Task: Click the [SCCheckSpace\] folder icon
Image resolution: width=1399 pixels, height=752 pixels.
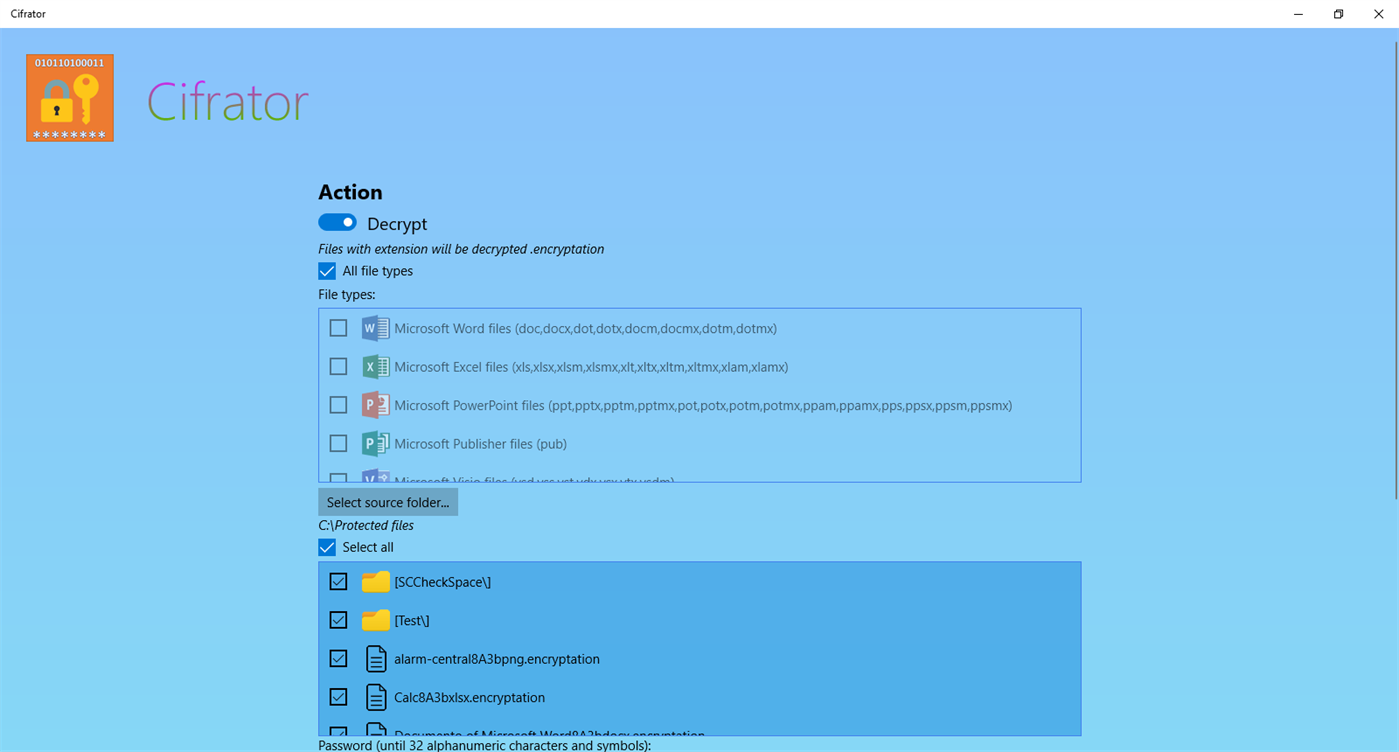Action: click(x=374, y=581)
